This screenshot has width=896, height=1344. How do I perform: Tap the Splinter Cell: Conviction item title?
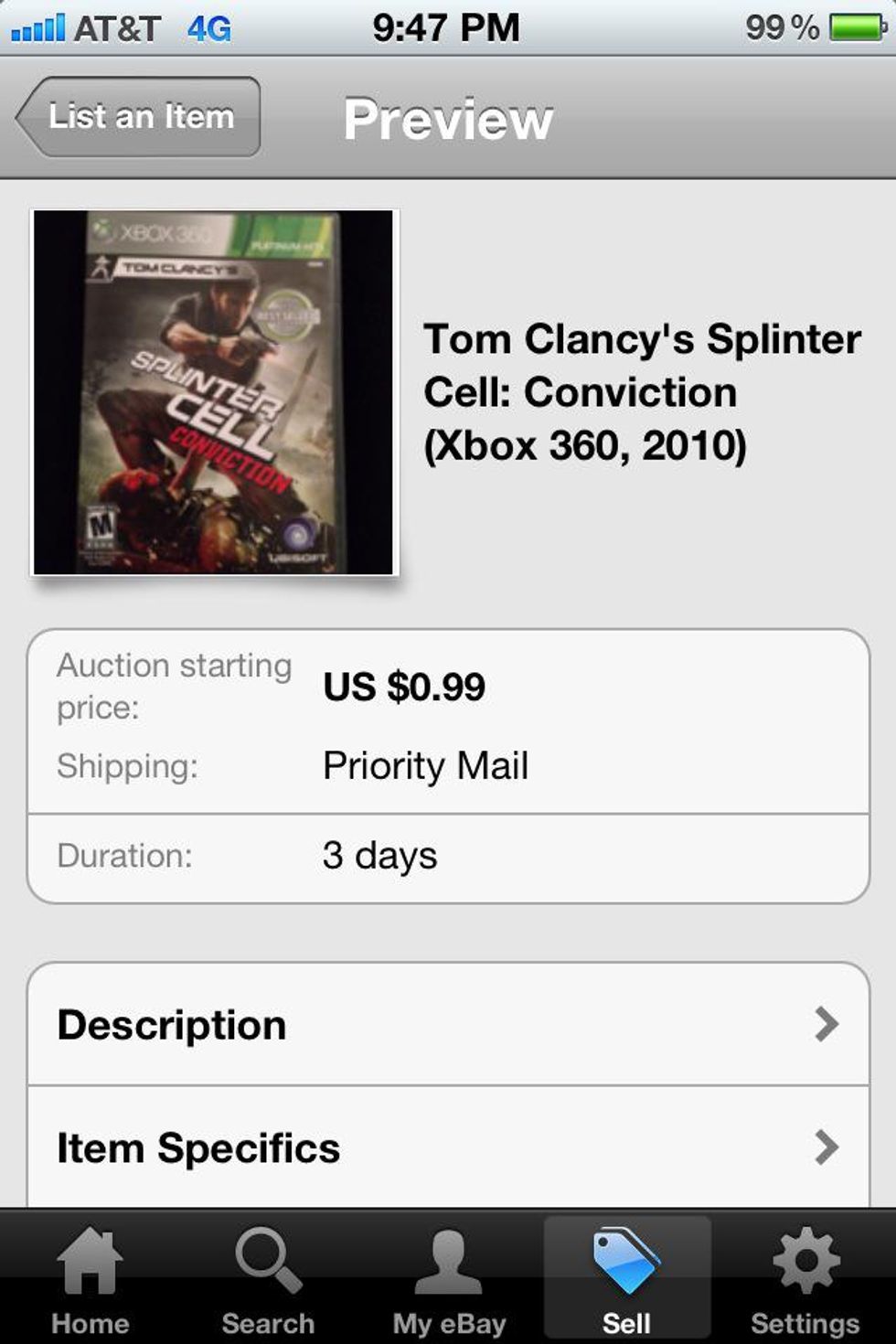click(642, 392)
